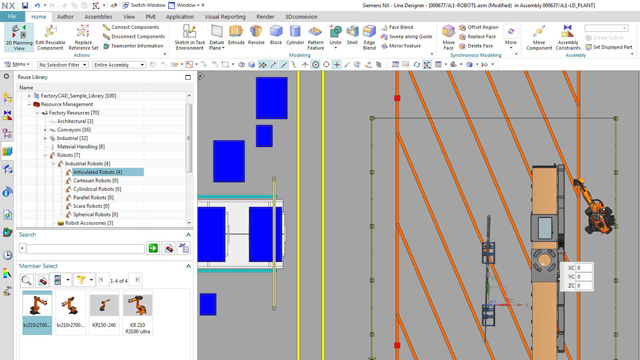The width and height of the screenshot is (640, 360).
Task: Click the yellow filter funnel icon
Action: pos(81,280)
